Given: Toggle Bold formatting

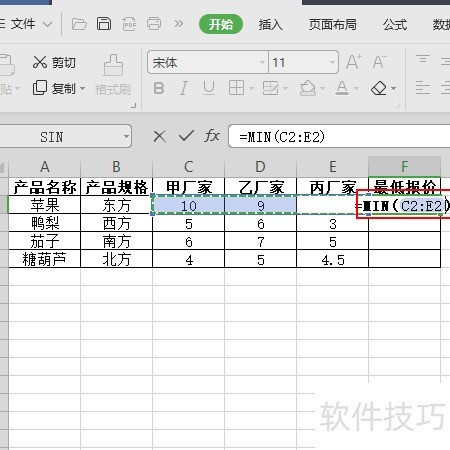Looking at the screenshot, I should 159,88.
